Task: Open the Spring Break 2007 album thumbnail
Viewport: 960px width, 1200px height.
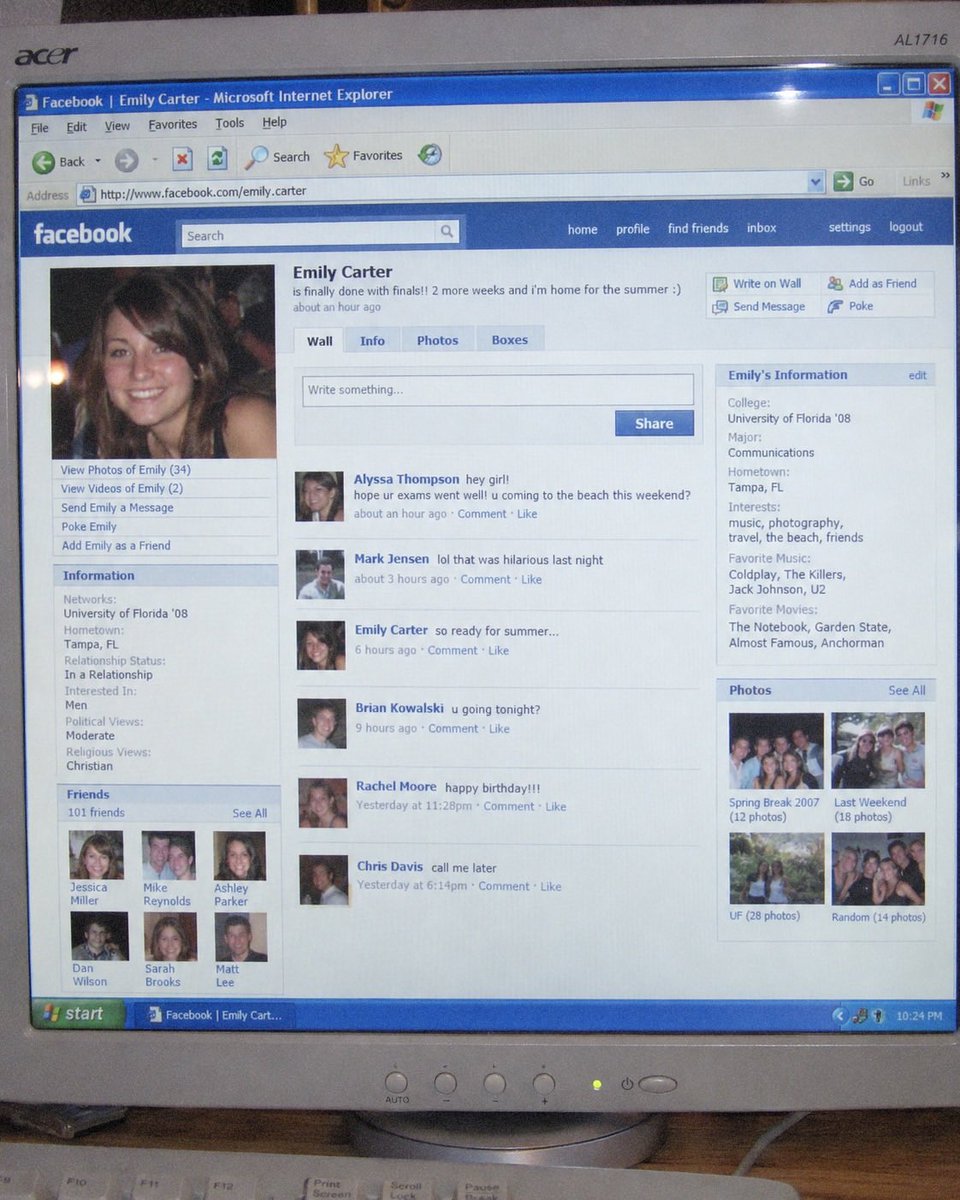Action: click(x=776, y=751)
